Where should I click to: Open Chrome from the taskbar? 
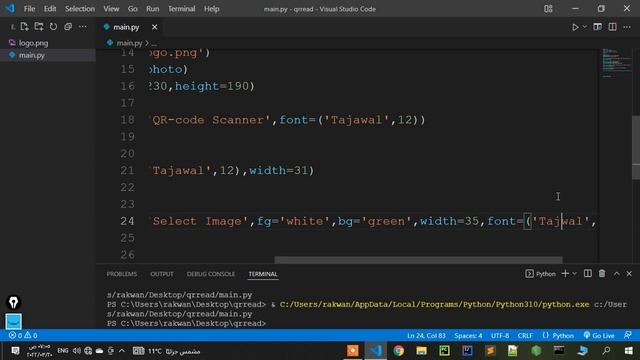tap(399, 351)
